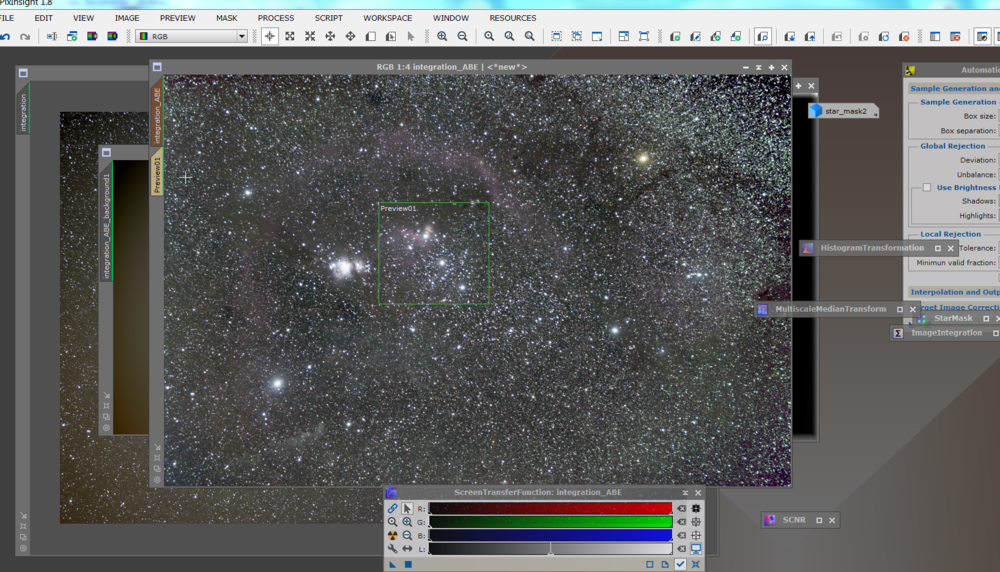
Task: Toggle the Search magnifier window toolbar button
Action: [x=763, y=36]
